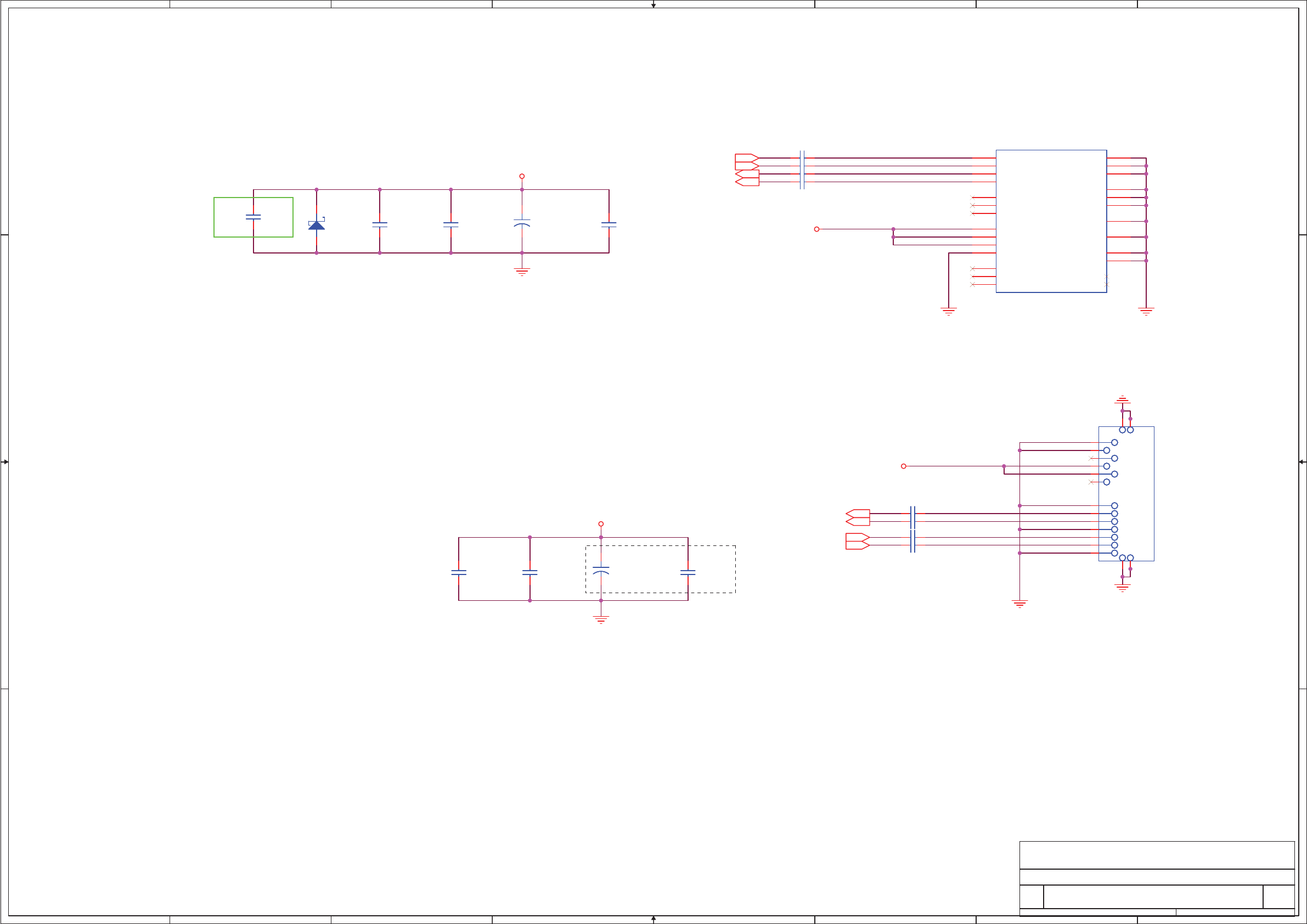Select polarized capacitor inside the dashed rectangle
Image resolution: width=1307 pixels, height=924 pixels.
coord(601,571)
